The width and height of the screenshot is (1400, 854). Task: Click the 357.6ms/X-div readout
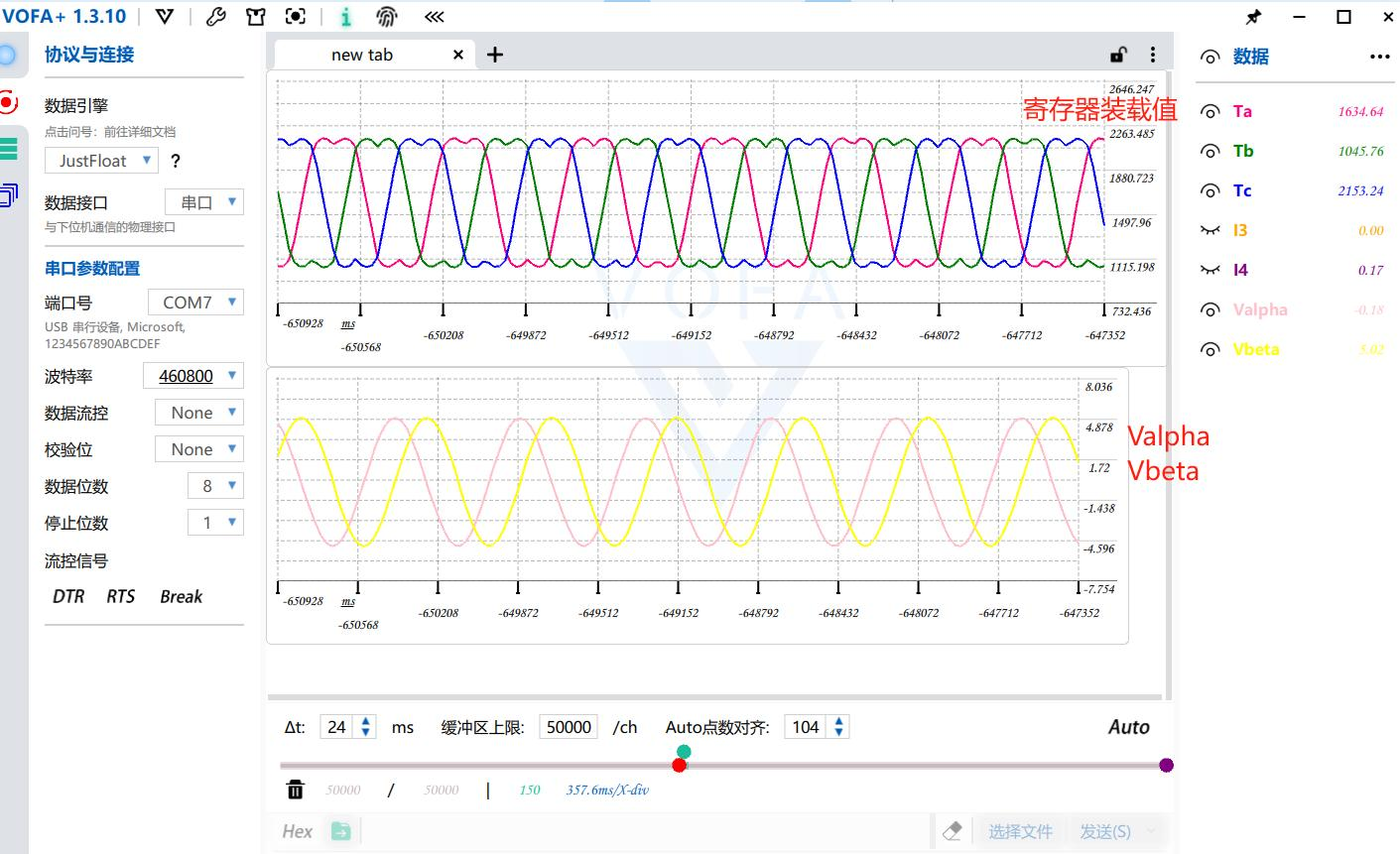[x=607, y=790]
